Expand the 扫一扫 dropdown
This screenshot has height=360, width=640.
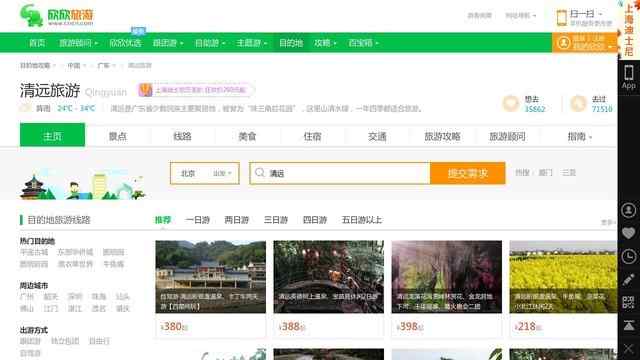[600, 14]
